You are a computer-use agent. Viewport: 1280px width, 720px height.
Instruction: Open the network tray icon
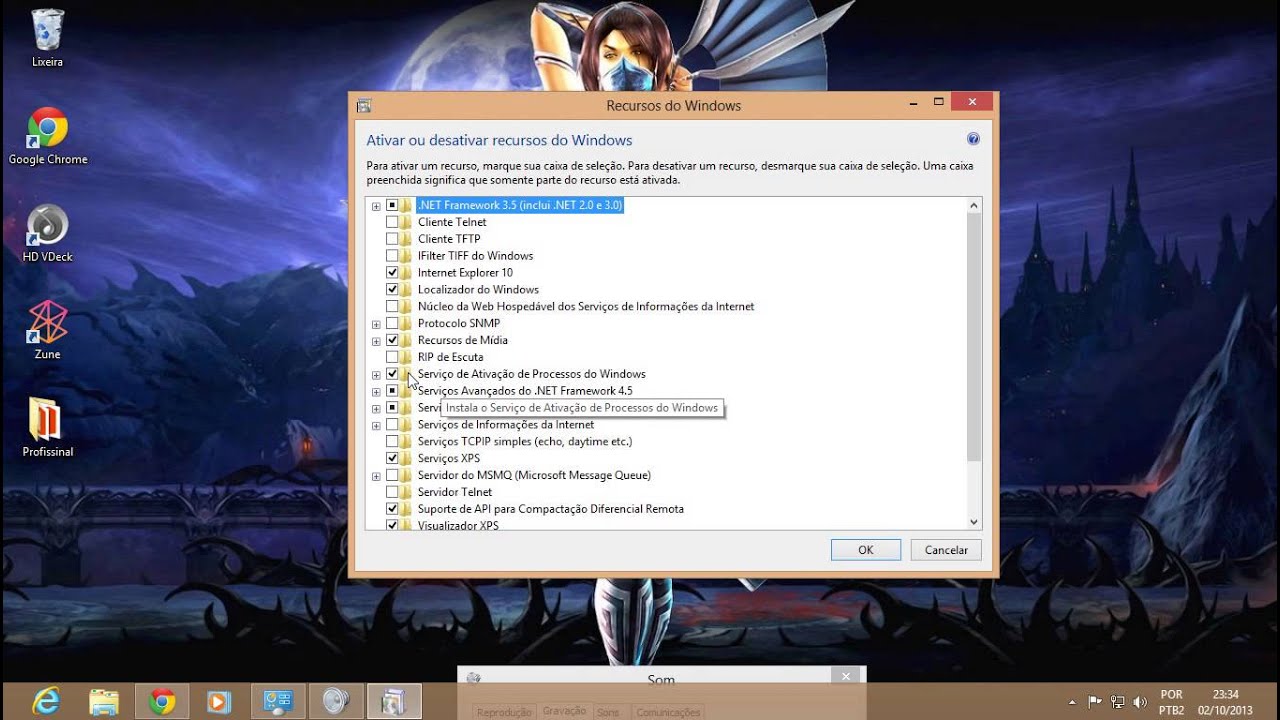click(1117, 702)
